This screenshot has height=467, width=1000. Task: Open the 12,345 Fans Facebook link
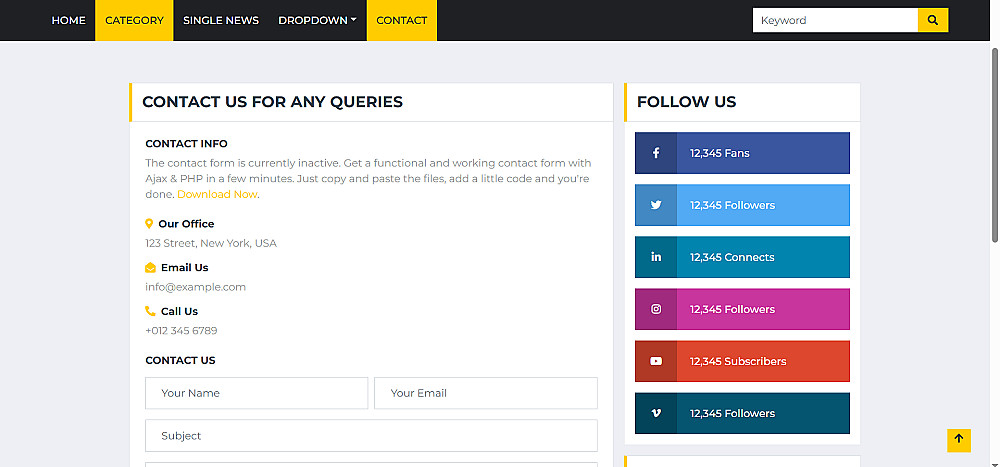pos(742,153)
